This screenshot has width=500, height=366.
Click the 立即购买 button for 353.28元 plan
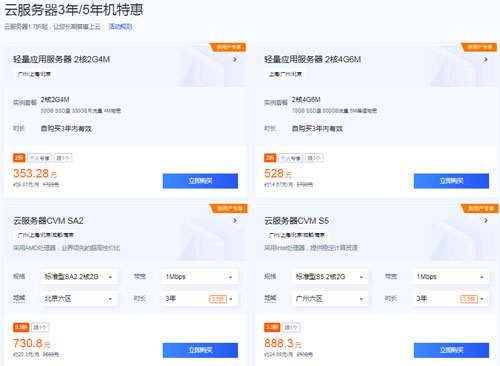click(x=200, y=181)
